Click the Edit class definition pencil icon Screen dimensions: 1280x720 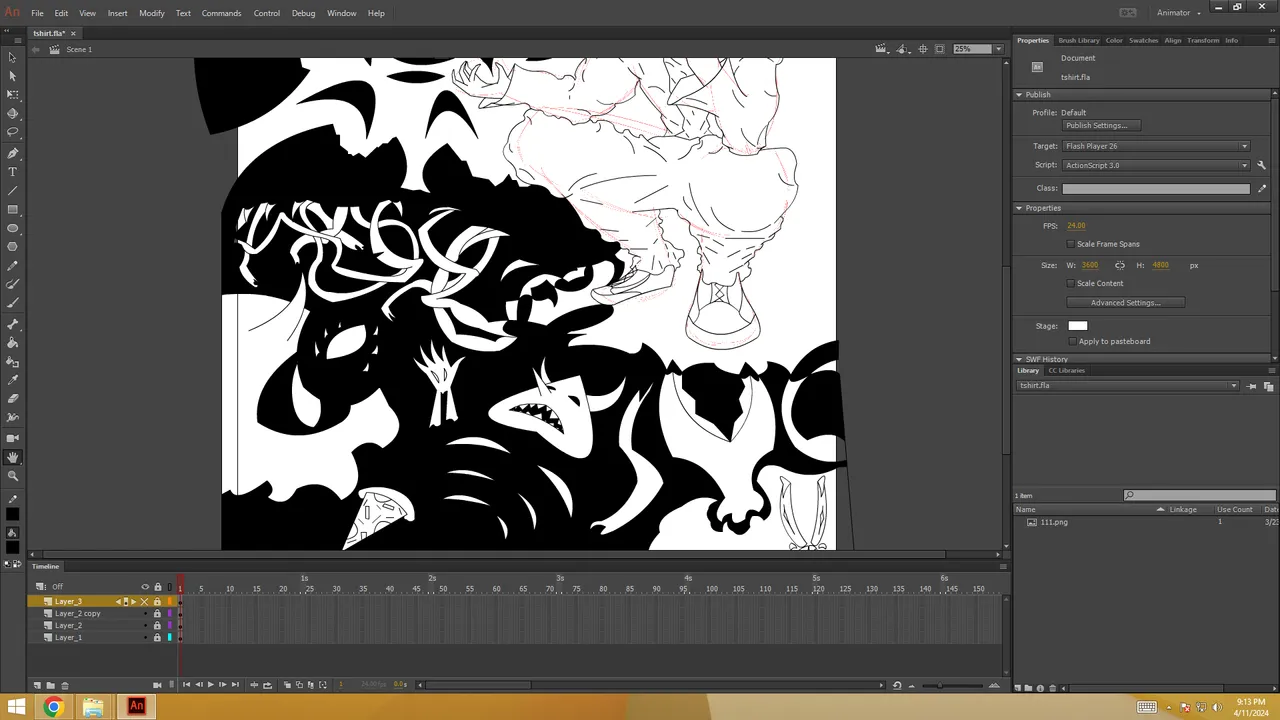tap(1261, 188)
